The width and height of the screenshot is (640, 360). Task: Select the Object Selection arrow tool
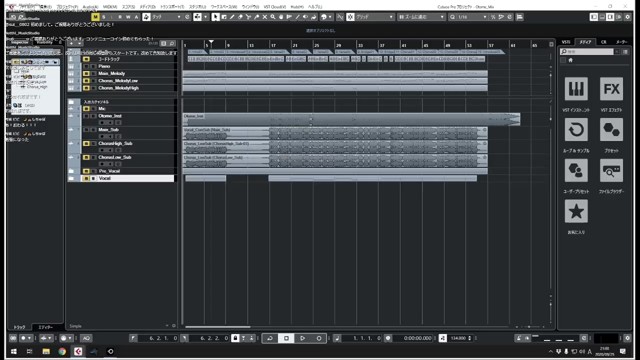216,17
